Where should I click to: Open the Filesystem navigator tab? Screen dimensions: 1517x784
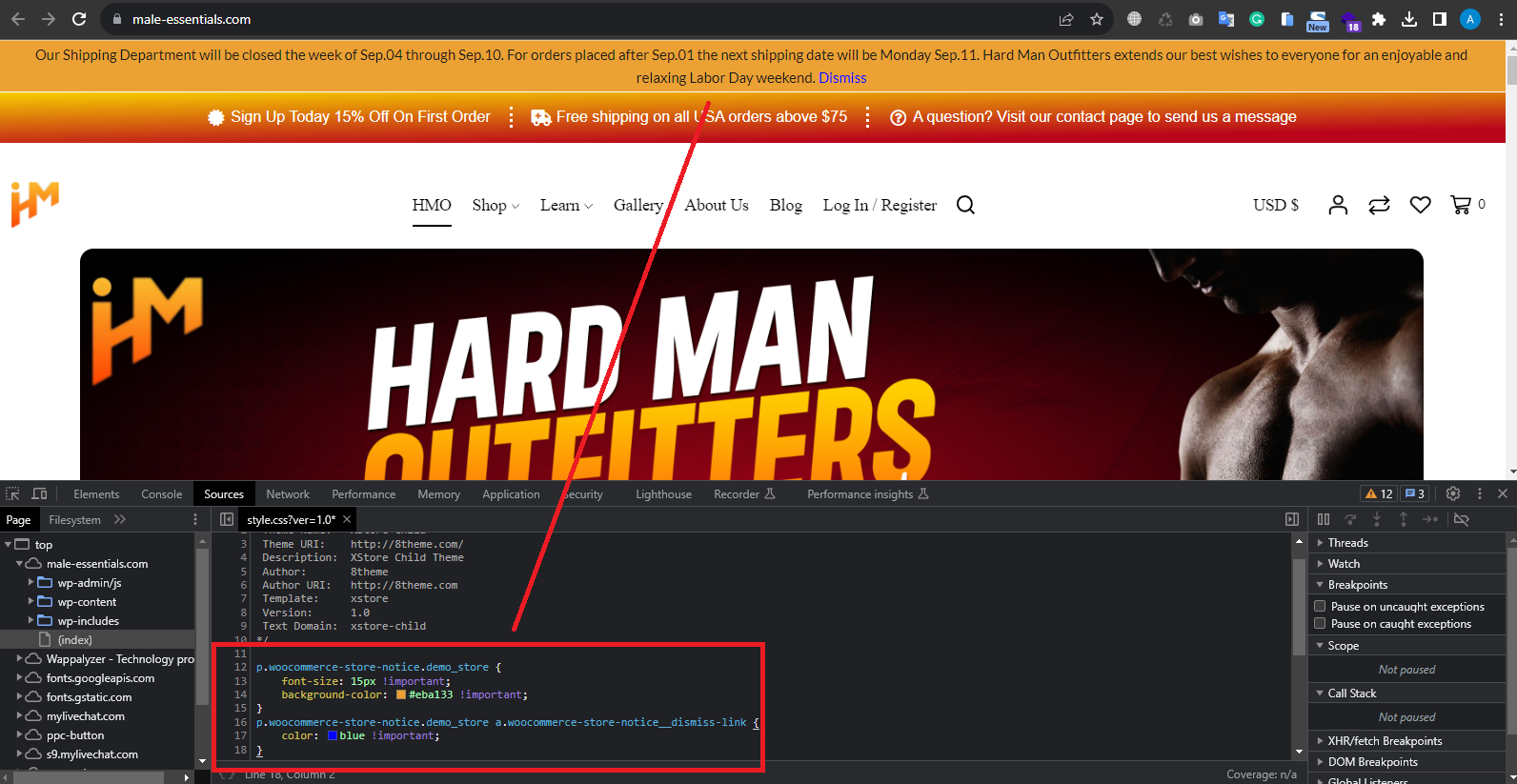coord(74,519)
